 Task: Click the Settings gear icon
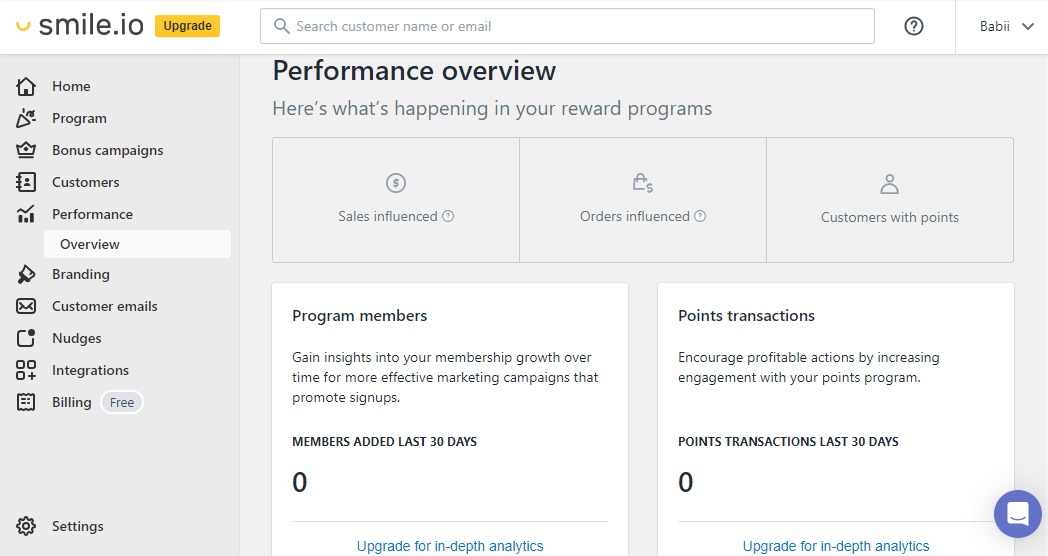click(26, 526)
